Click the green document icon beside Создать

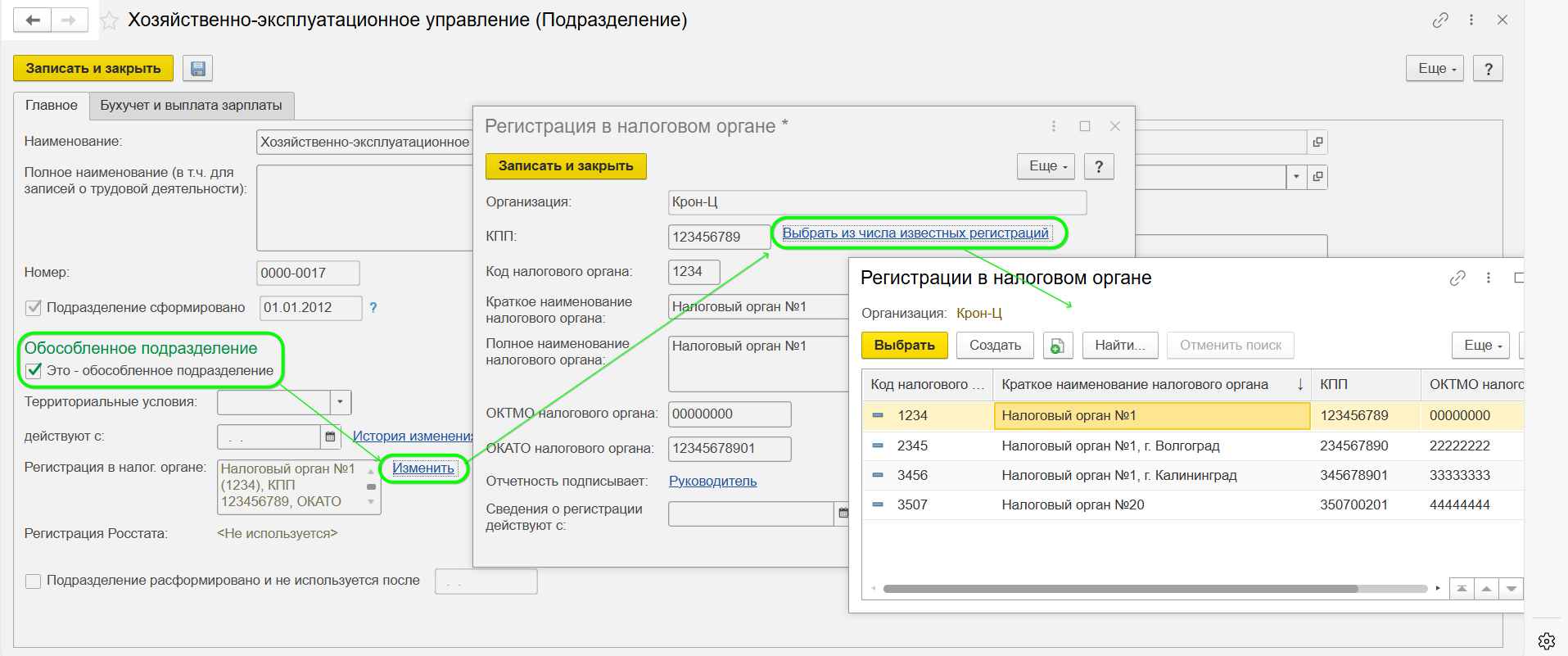tap(1058, 346)
